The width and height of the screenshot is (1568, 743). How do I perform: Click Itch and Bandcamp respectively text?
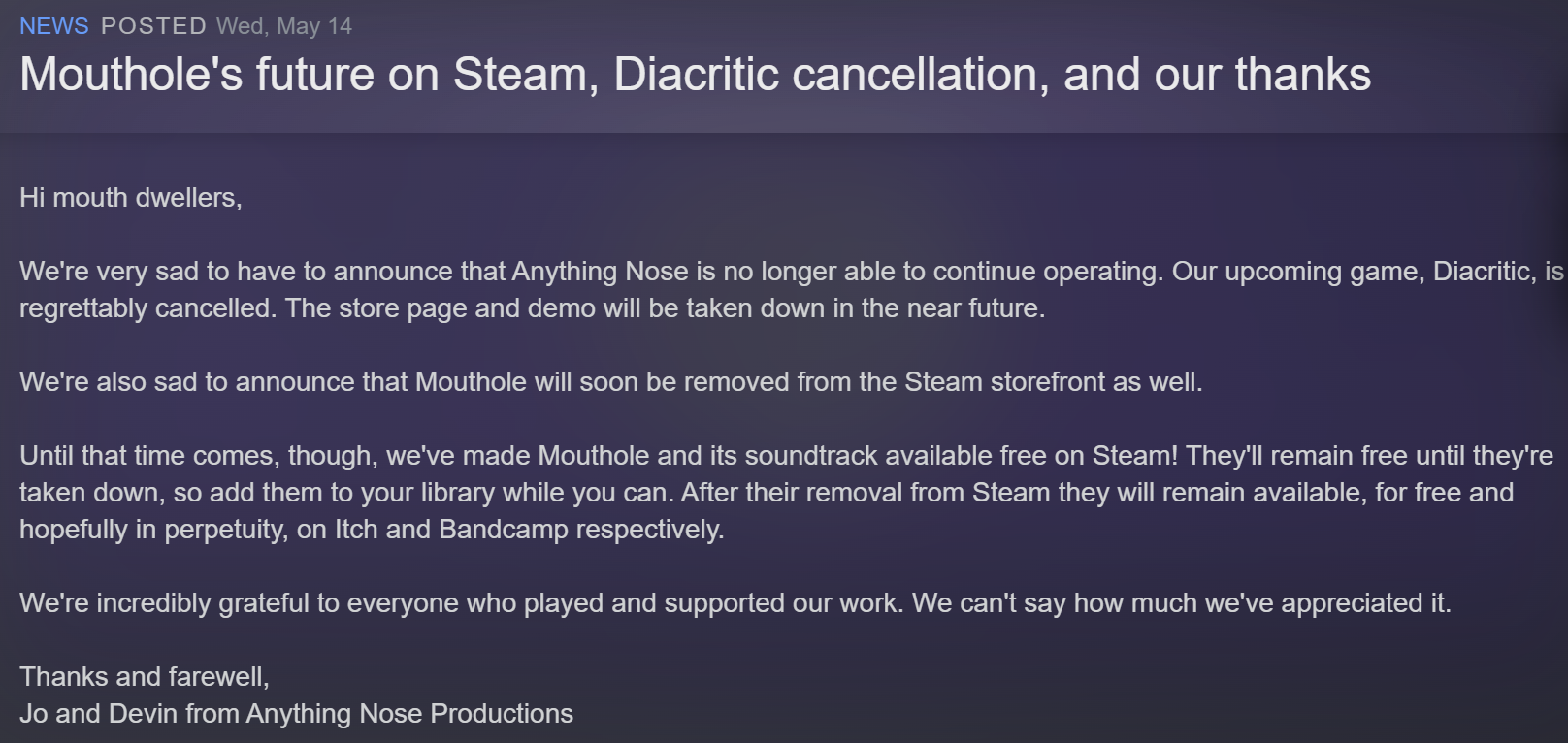[530, 530]
